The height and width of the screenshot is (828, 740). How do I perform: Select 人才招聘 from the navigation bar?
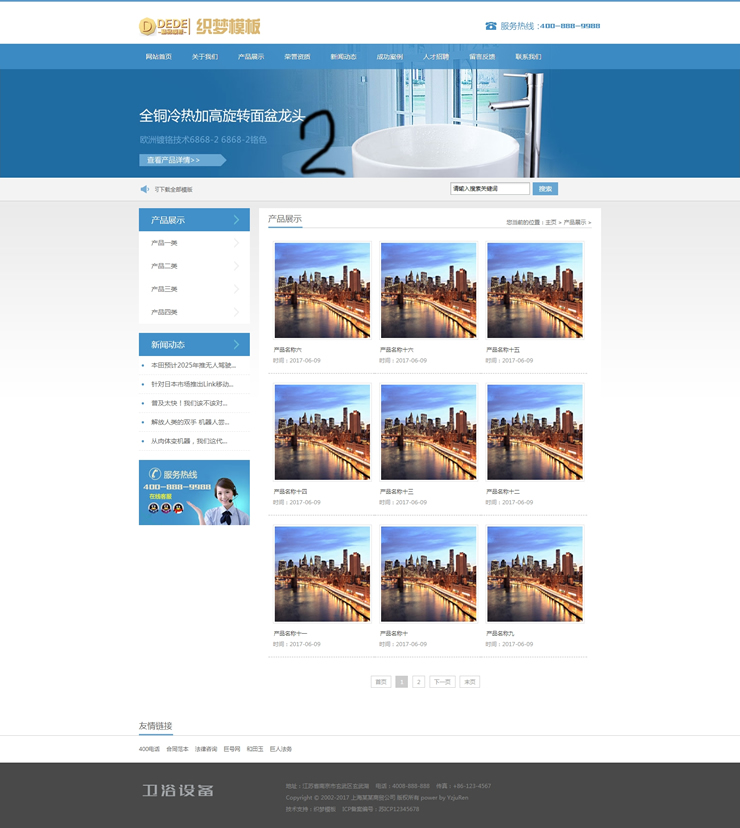pos(435,57)
